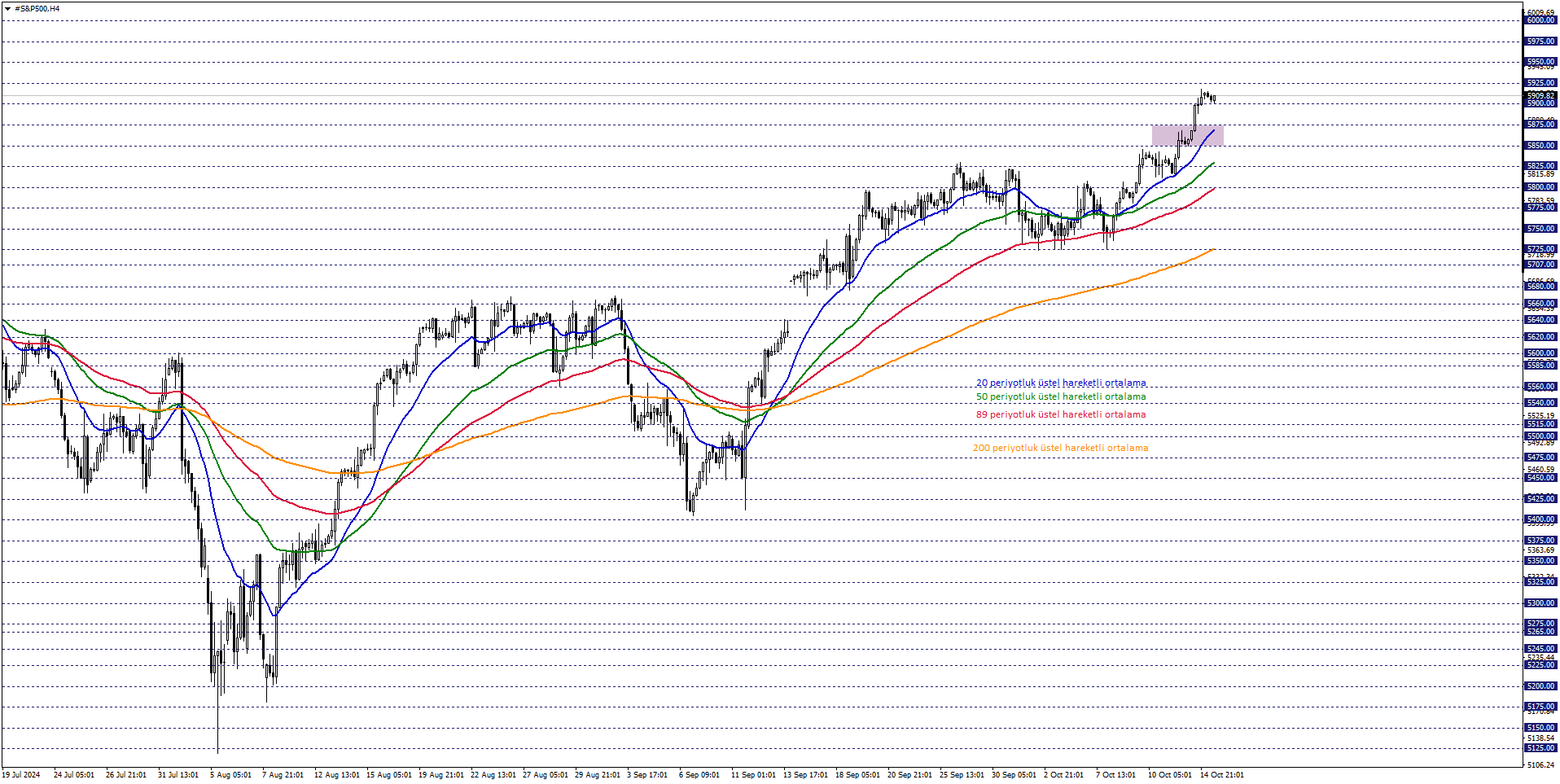1560x784 pixels.
Task: Click the '26 Jul 21:01' time axis label
Action: coord(125,775)
